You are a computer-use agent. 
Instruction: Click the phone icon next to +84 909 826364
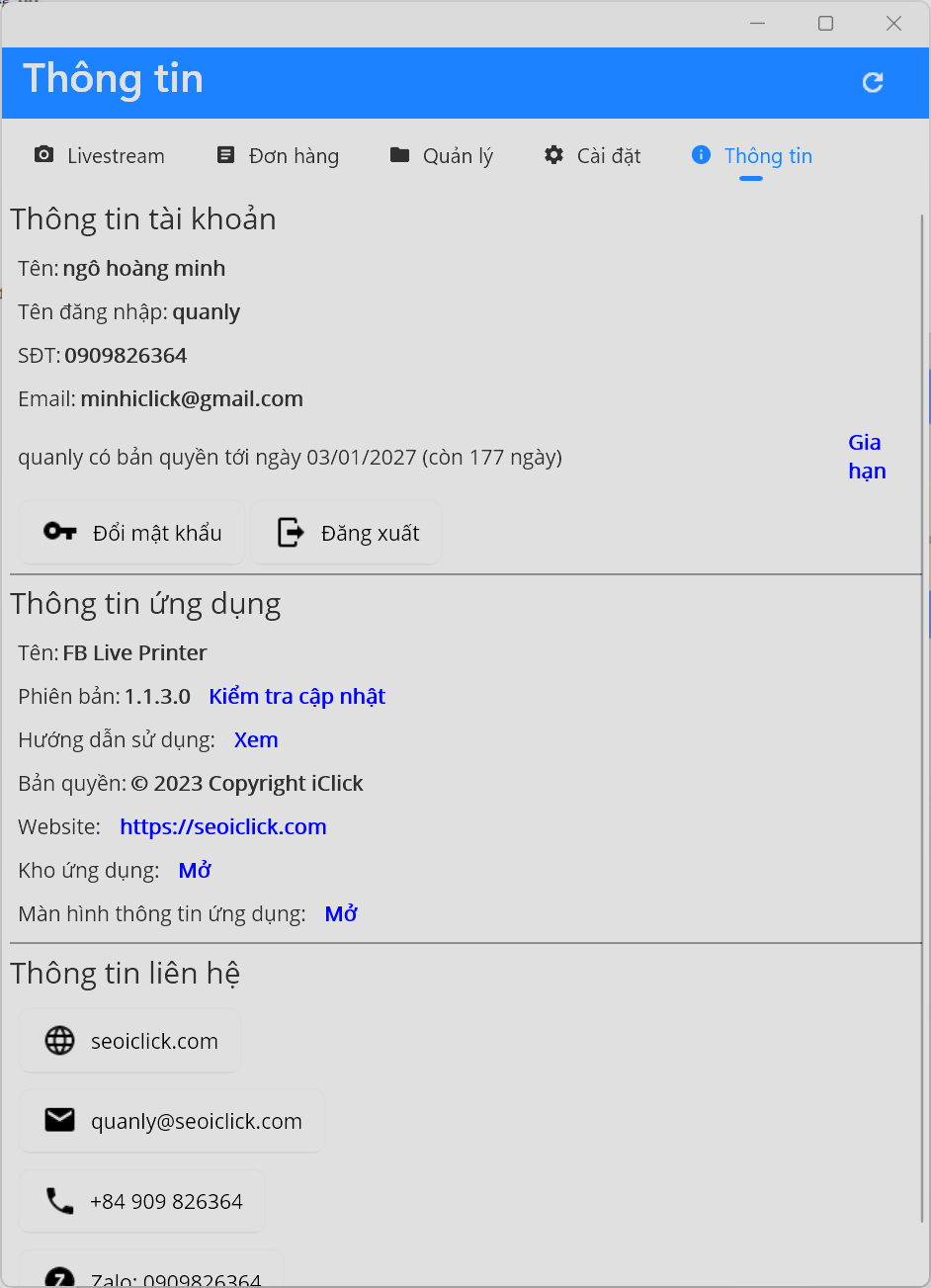60,1201
